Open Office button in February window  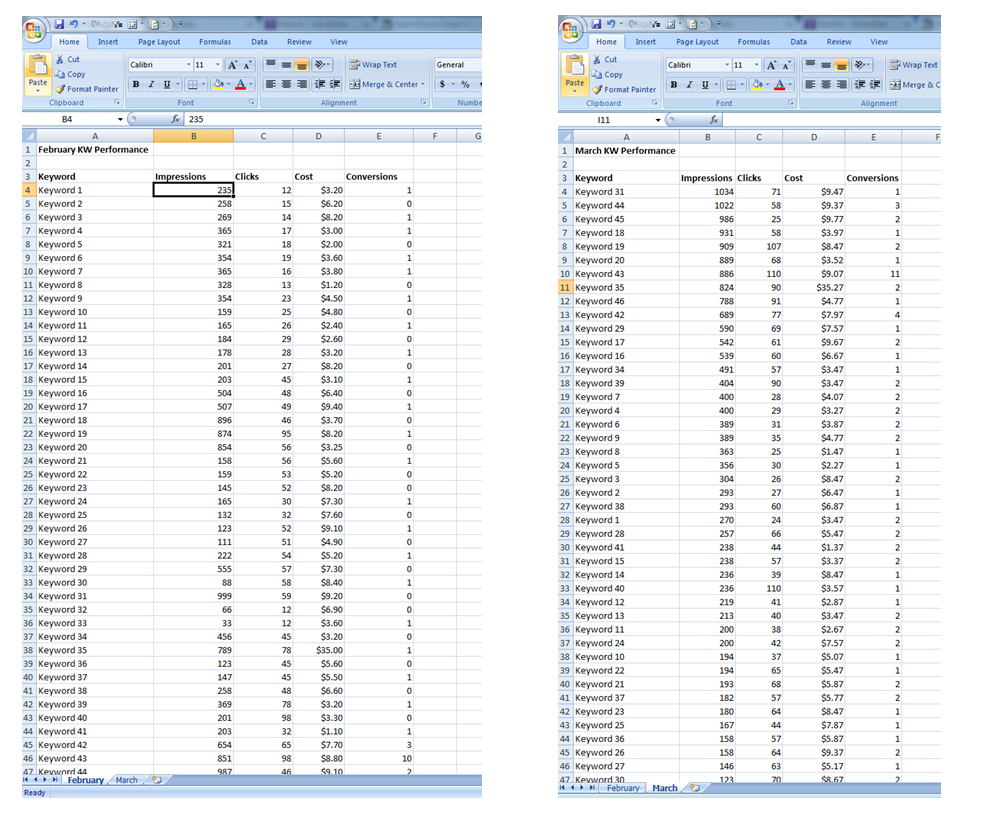tap(33, 30)
